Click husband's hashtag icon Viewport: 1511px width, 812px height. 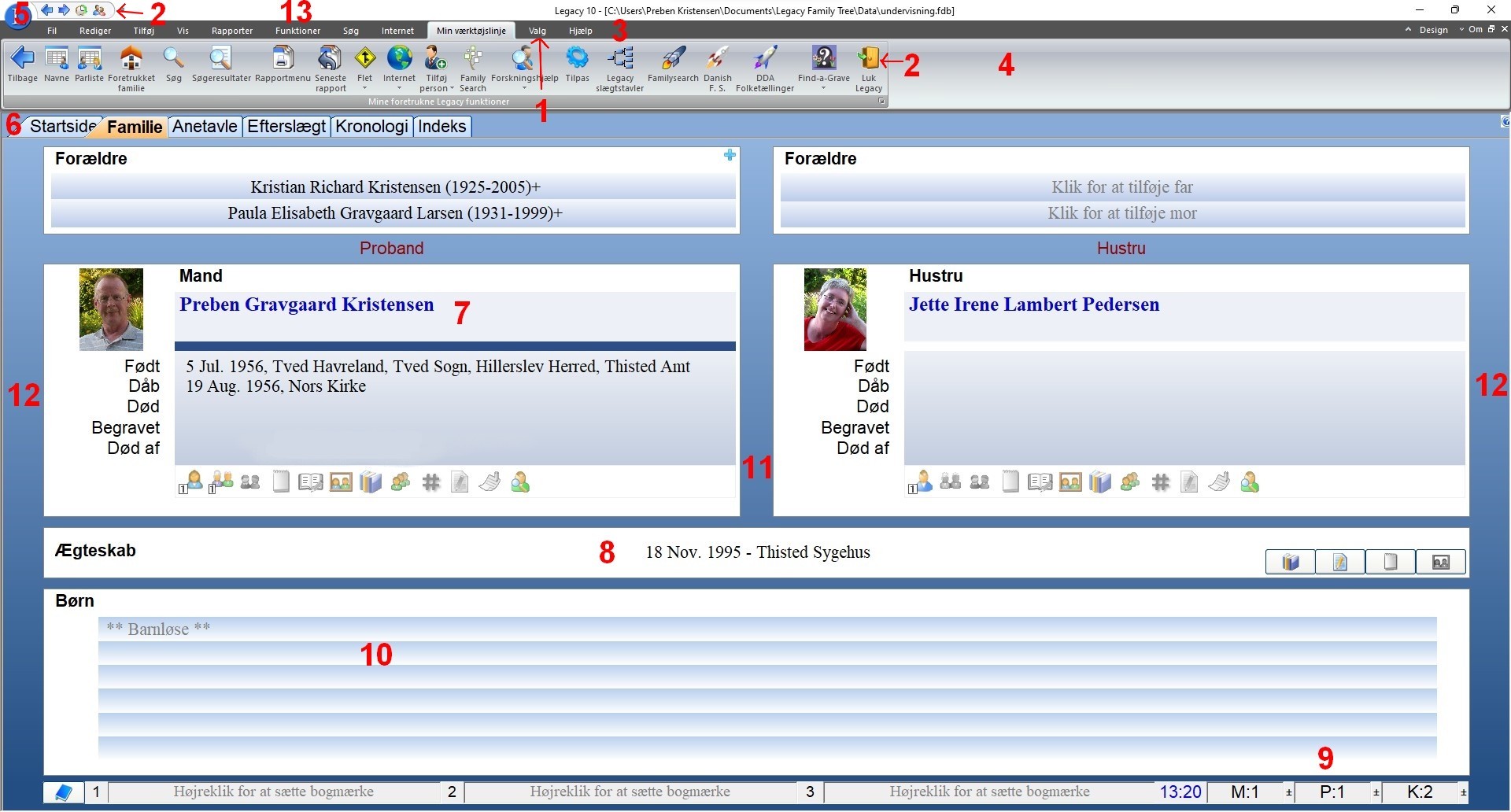click(430, 482)
